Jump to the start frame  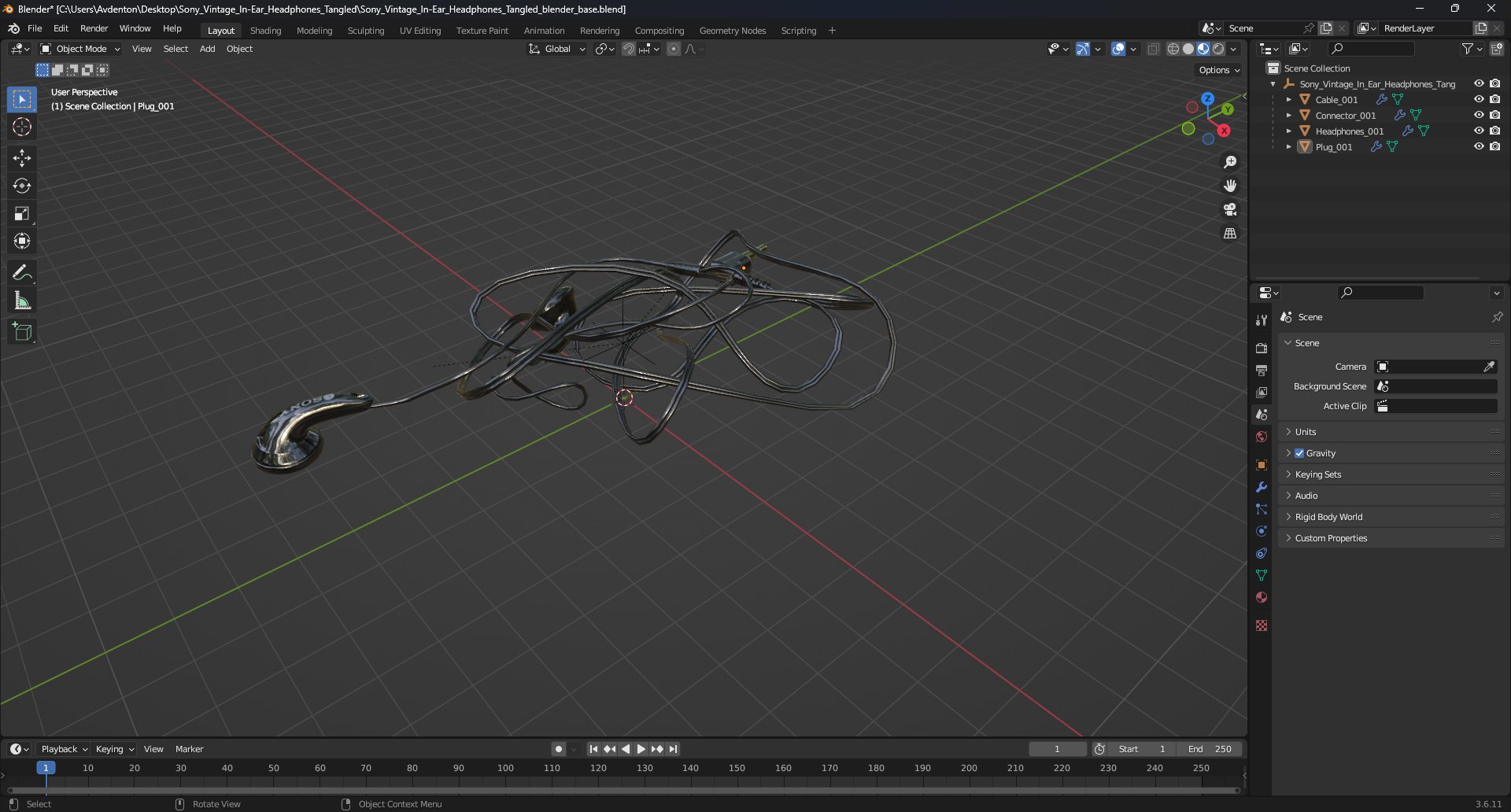tap(593, 749)
